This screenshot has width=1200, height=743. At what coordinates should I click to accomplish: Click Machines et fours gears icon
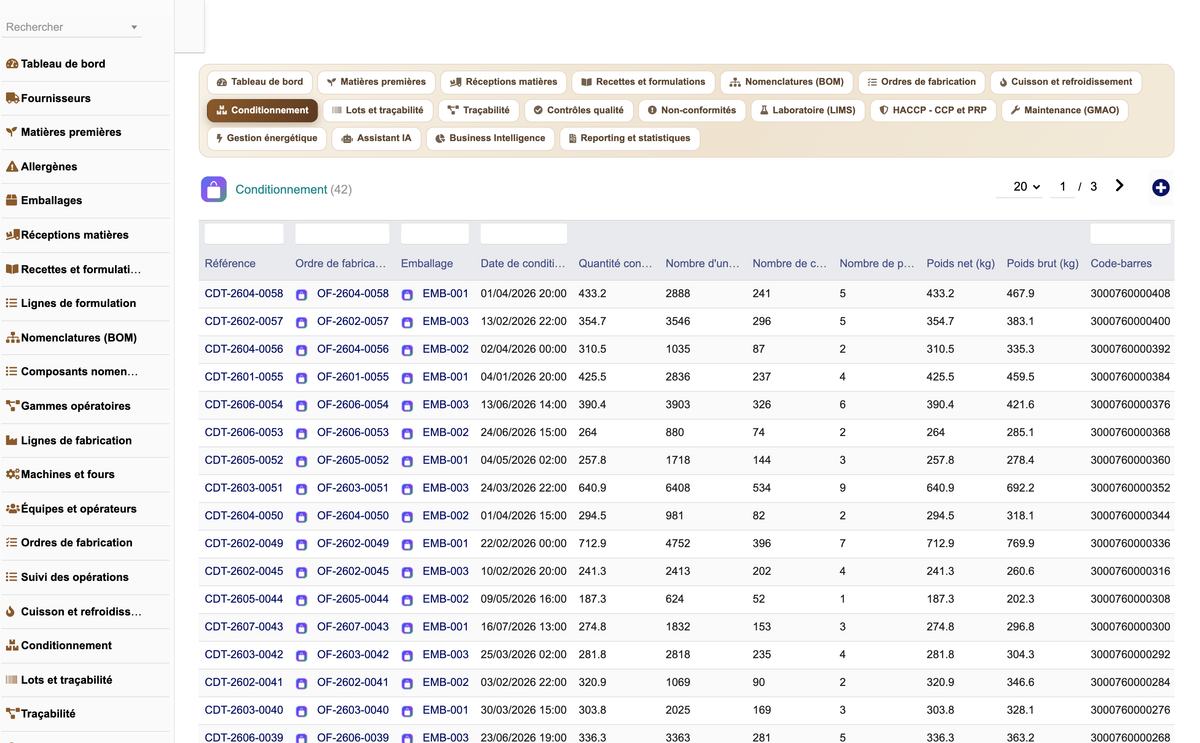click(x=12, y=474)
